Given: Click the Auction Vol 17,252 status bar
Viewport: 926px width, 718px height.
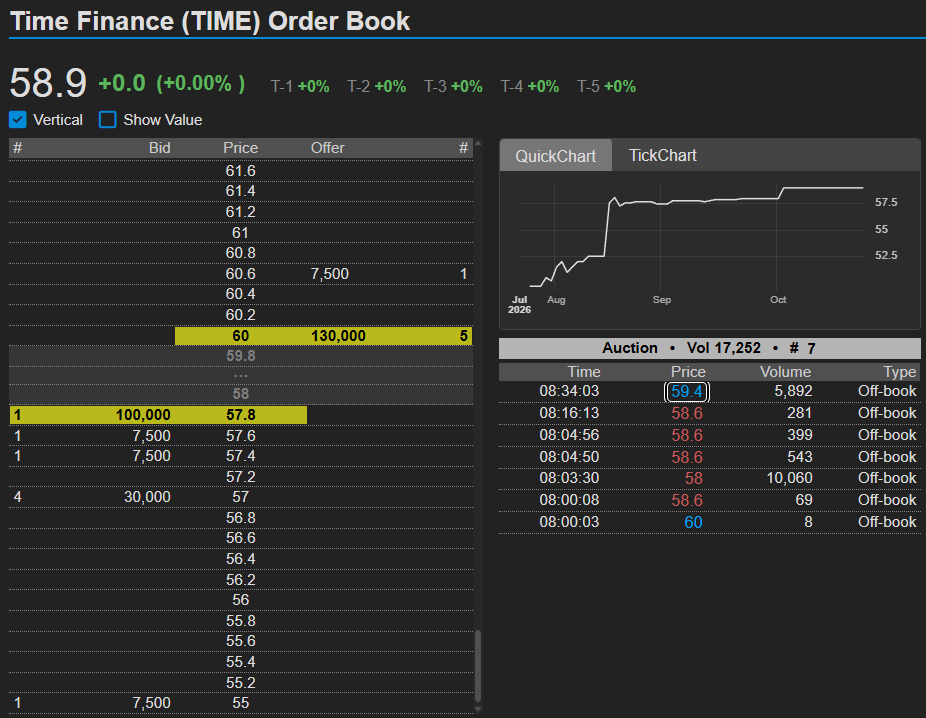Looking at the screenshot, I should [x=709, y=348].
